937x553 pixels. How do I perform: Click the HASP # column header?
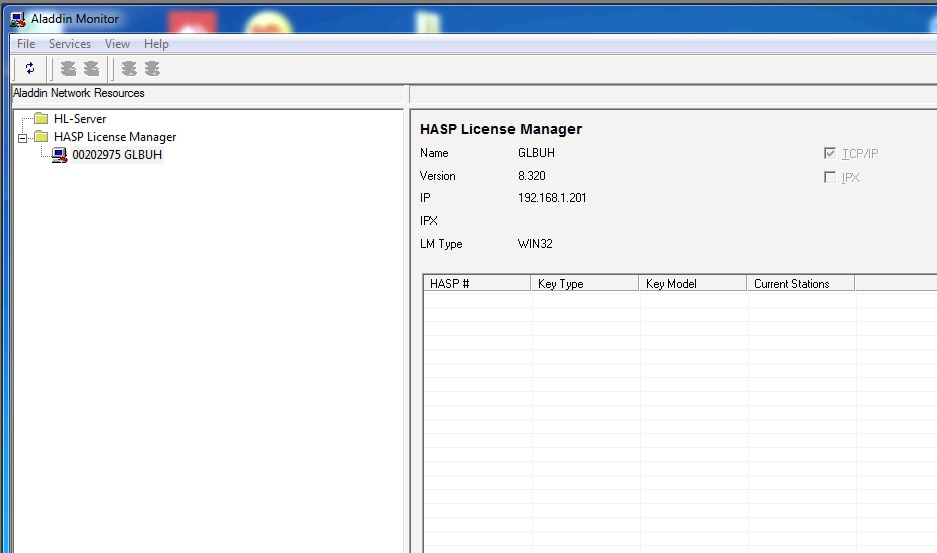[477, 283]
